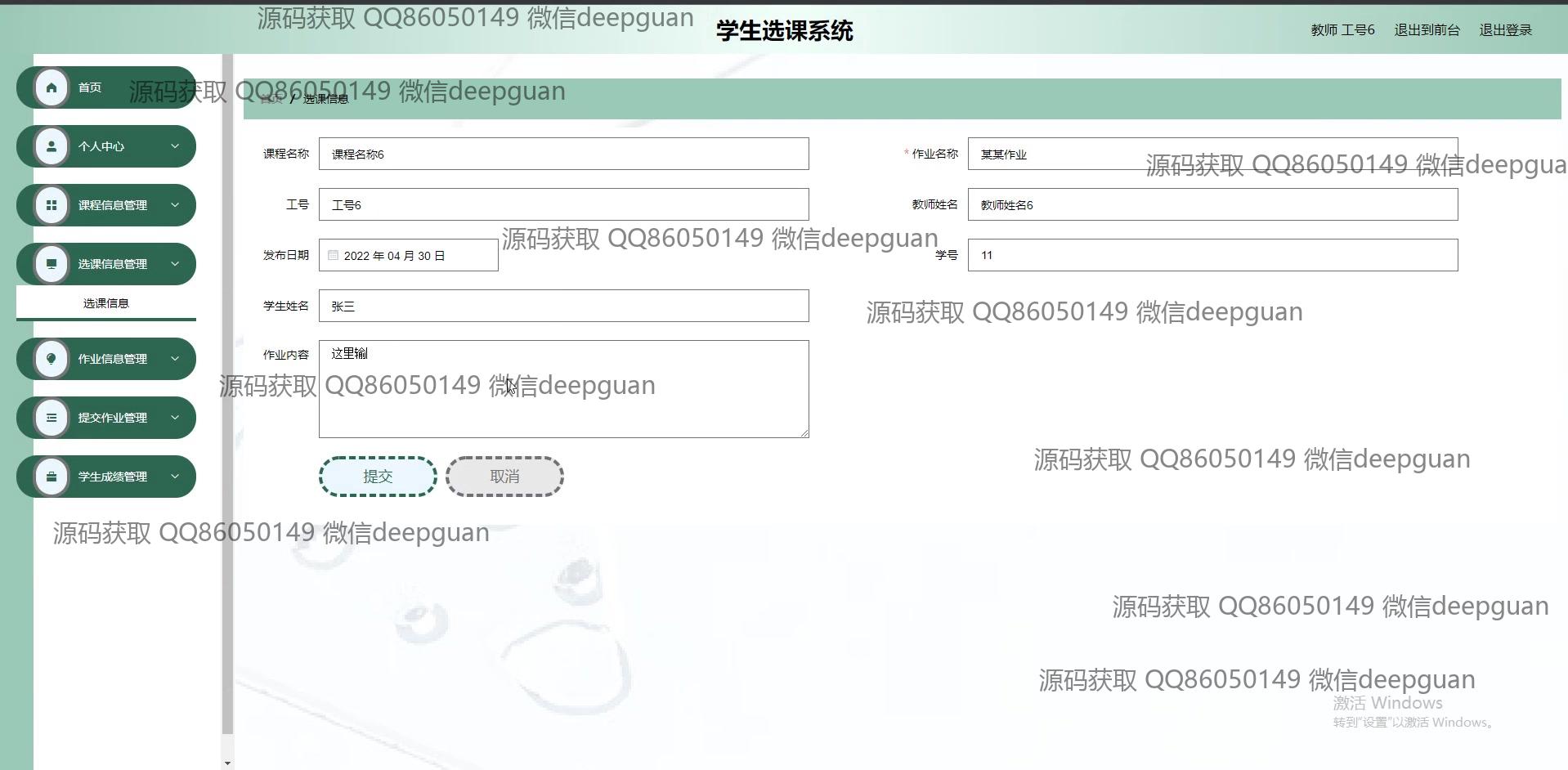Click the 选课信息 breadcrumb text
1568x770 pixels.
click(x=325, y=99)
